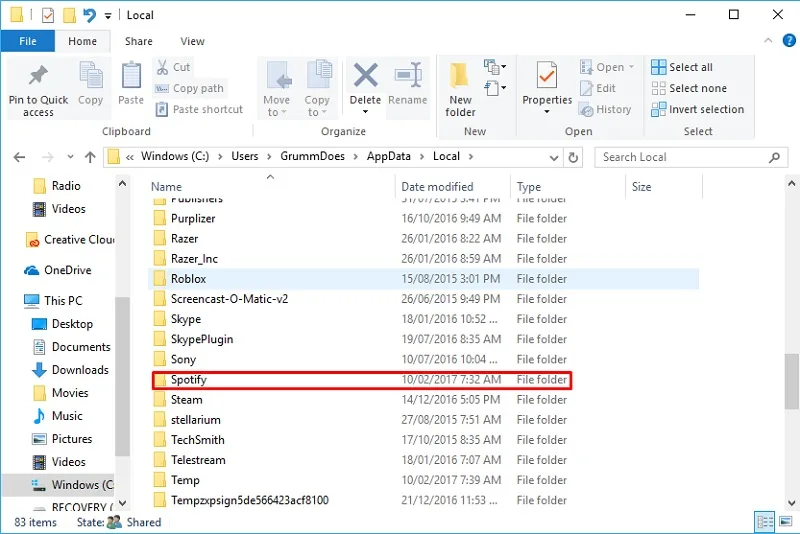Click Select none
The height and width of the screenshot is (534, 800).
[689, 88]
